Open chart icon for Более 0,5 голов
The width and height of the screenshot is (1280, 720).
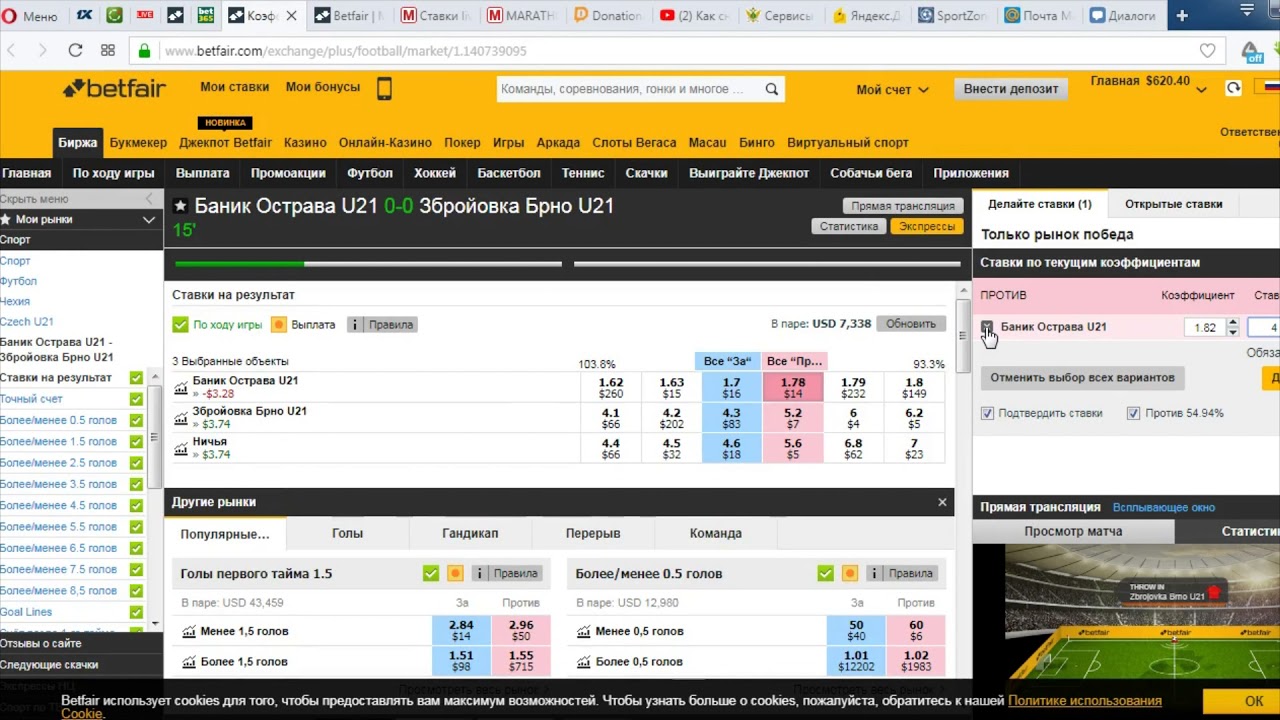pos(584,662)
